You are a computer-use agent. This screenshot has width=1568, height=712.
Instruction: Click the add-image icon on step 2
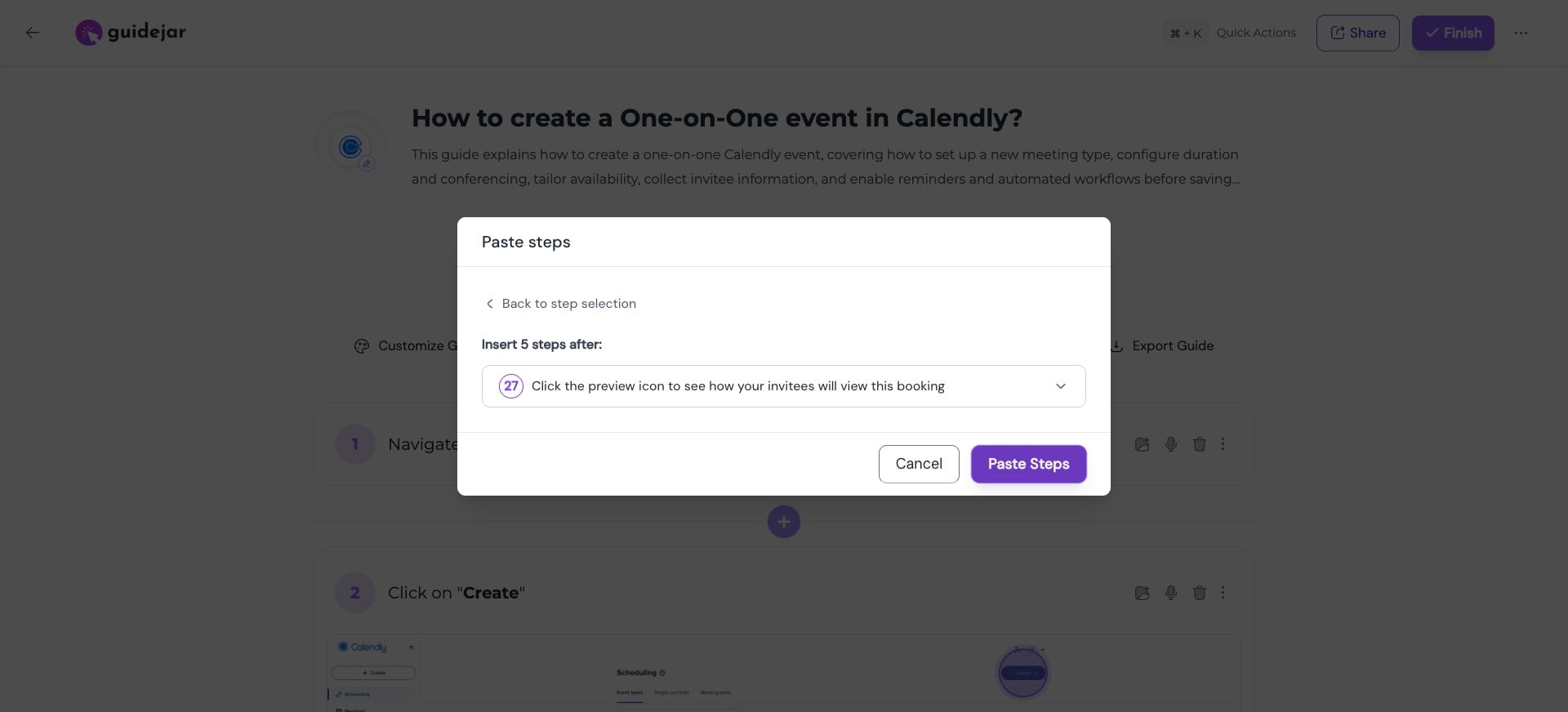coord(1142,593)
